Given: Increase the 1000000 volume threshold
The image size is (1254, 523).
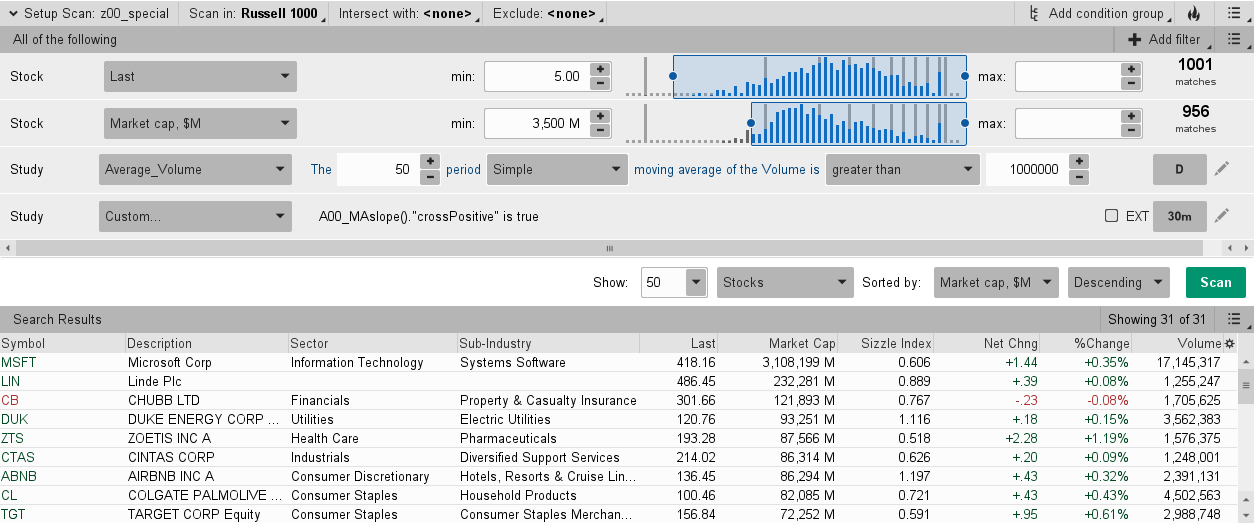Looking at the screenshot, I should coord(1078,162).
